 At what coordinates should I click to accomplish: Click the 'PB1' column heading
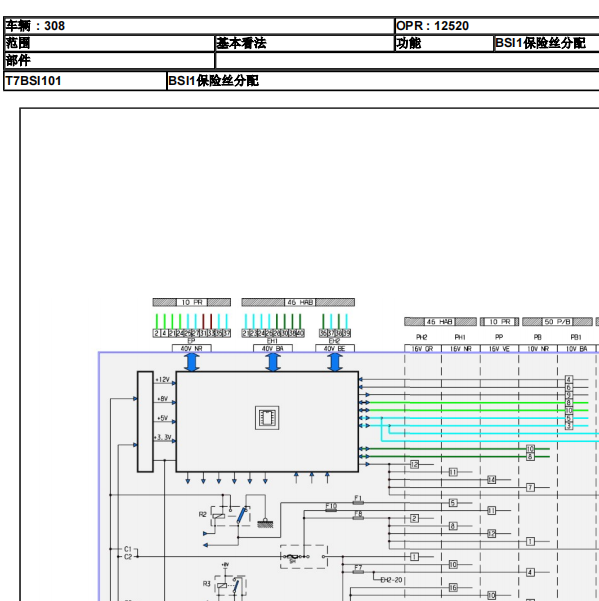(576, 337)
